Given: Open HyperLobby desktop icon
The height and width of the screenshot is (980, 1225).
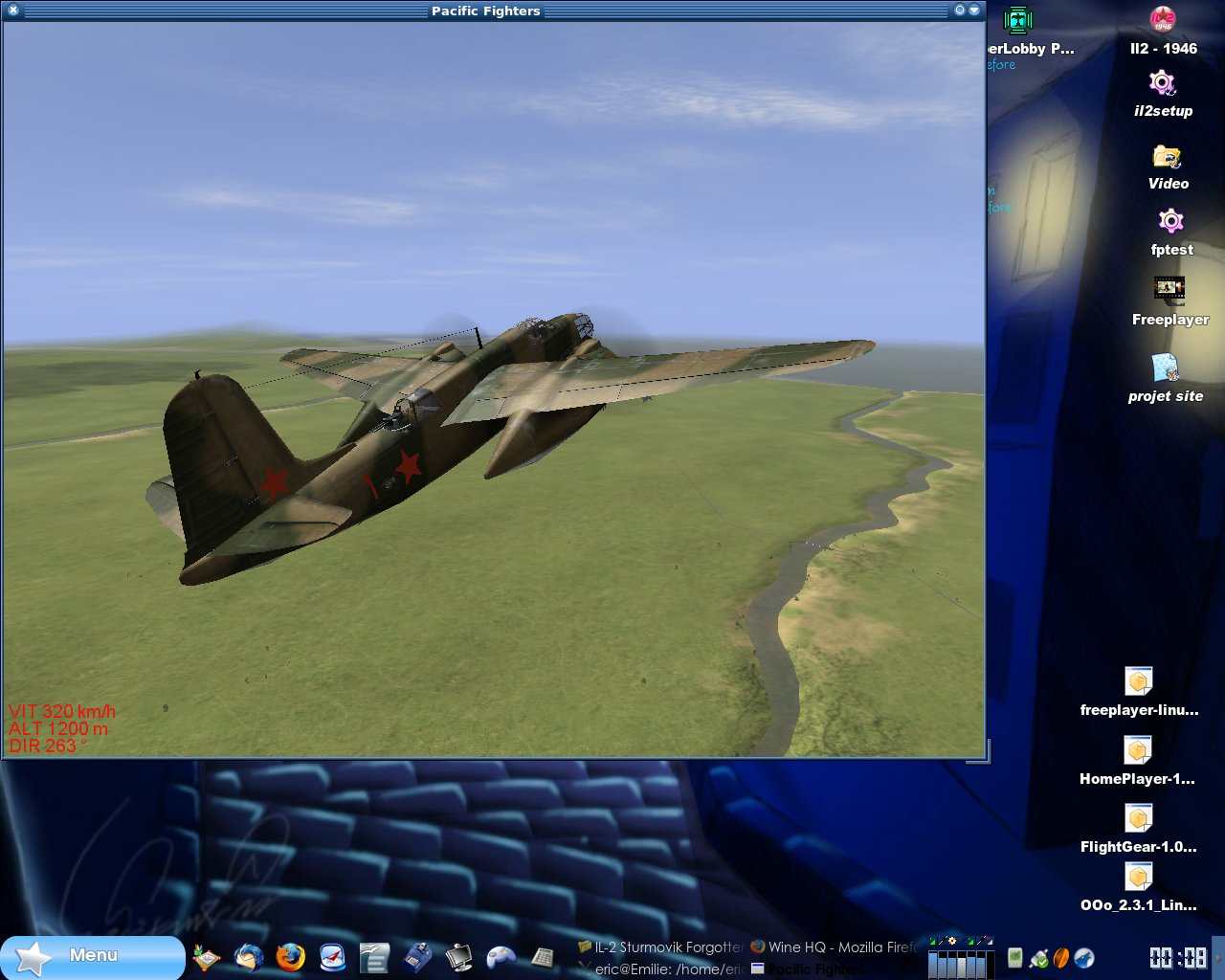Looking at the screenshot, I should point(1030,31).
